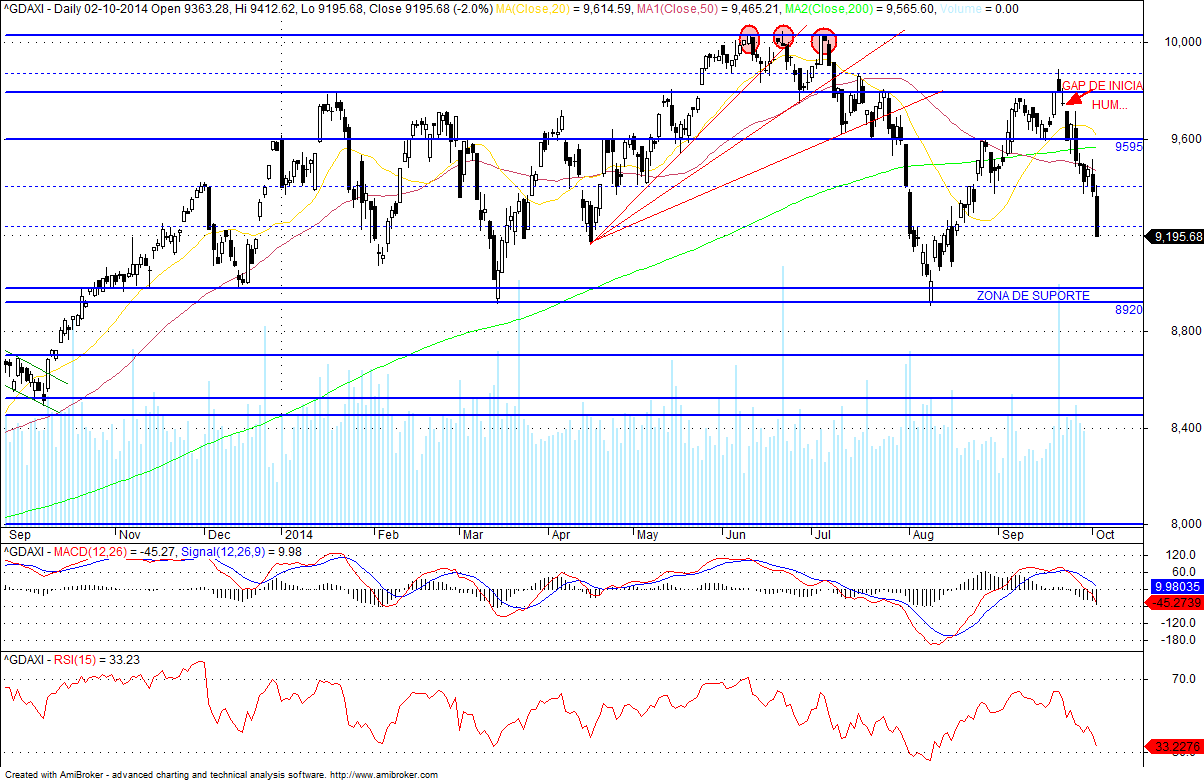This screenshot has height=781, width=1204.
Task: Select the GAP DE INICIA annotation text
Action: click(1103, 87)
